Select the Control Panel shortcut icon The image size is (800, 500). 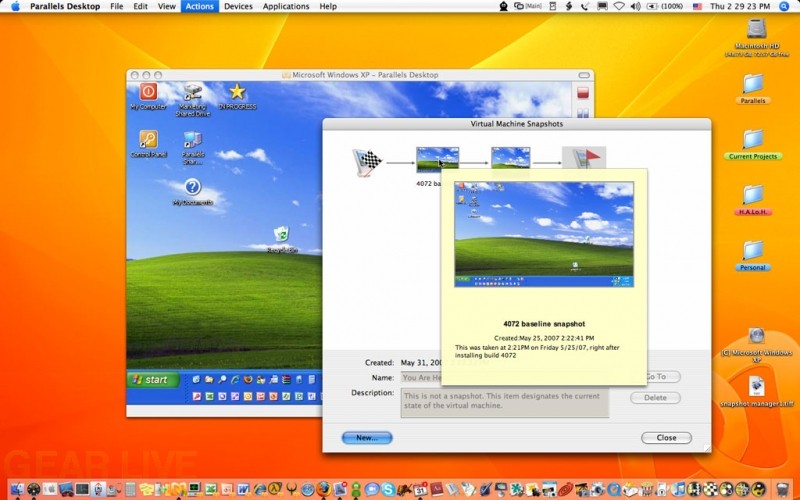148,144
